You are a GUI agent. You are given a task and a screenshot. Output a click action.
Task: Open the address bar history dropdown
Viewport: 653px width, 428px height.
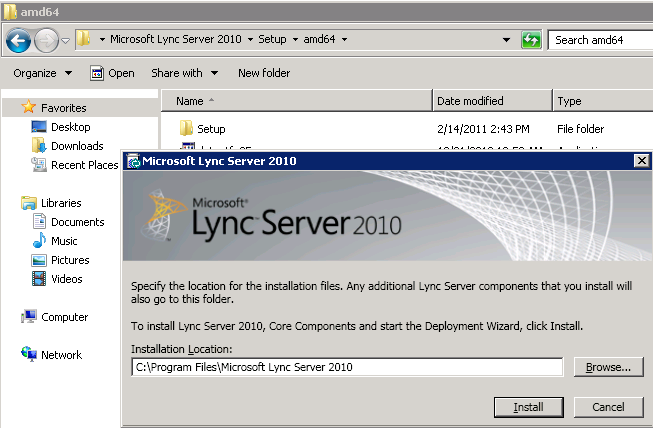pos(506,40)
